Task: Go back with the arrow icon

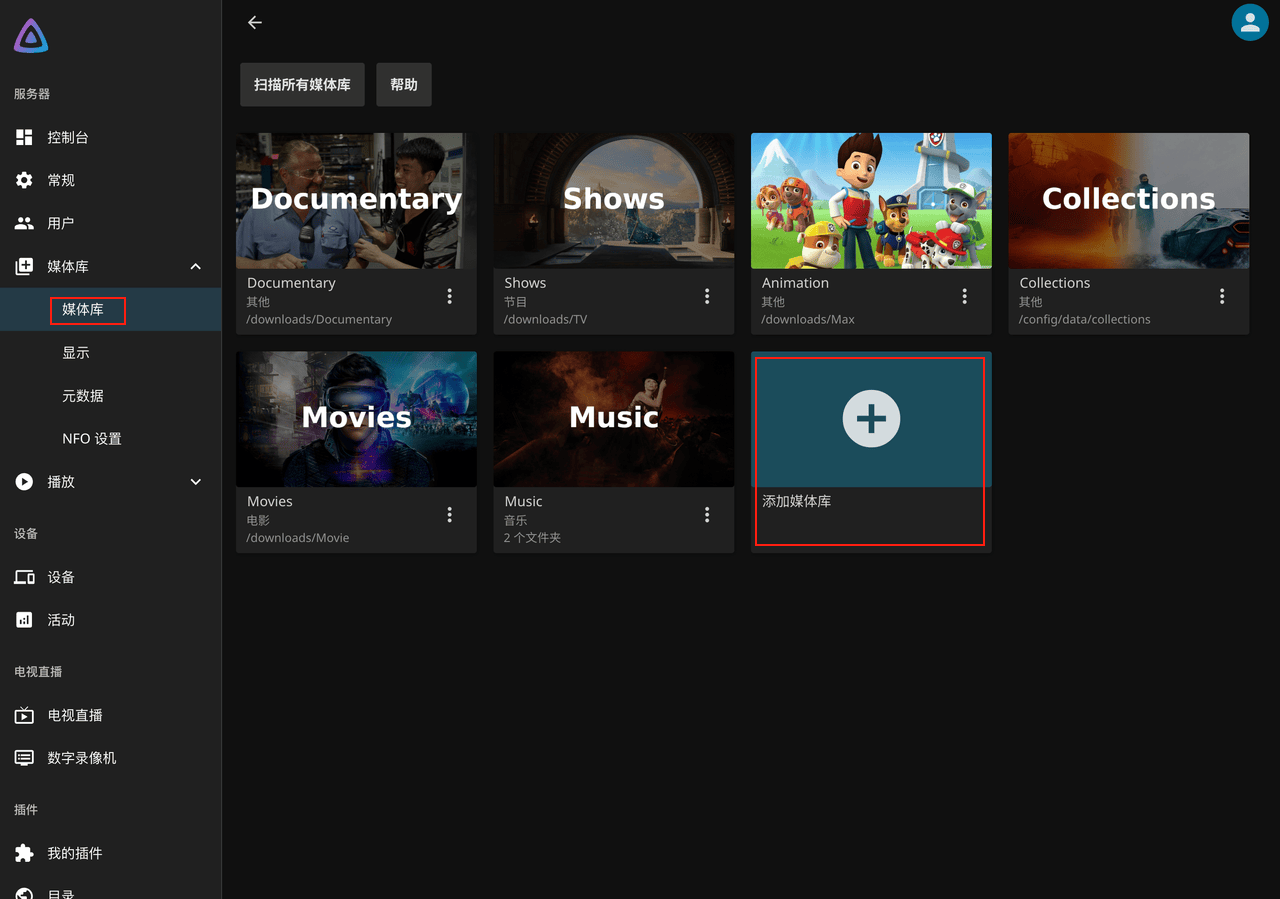Action: tap(255, 22)
